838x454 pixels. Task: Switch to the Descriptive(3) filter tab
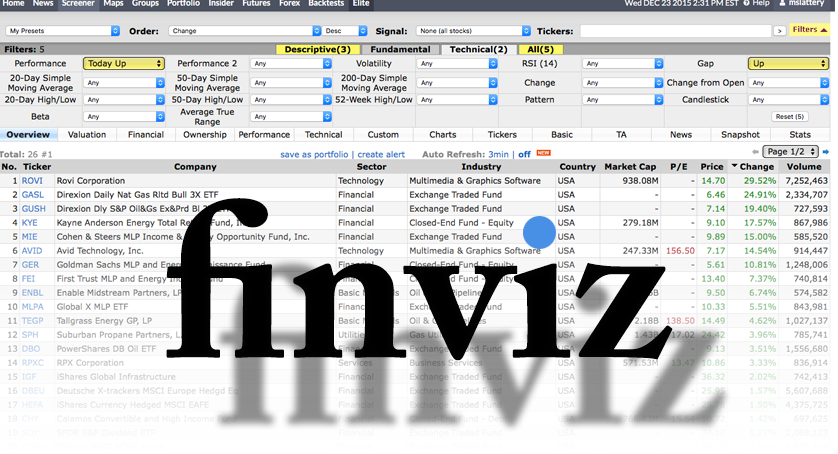(317, 49)
